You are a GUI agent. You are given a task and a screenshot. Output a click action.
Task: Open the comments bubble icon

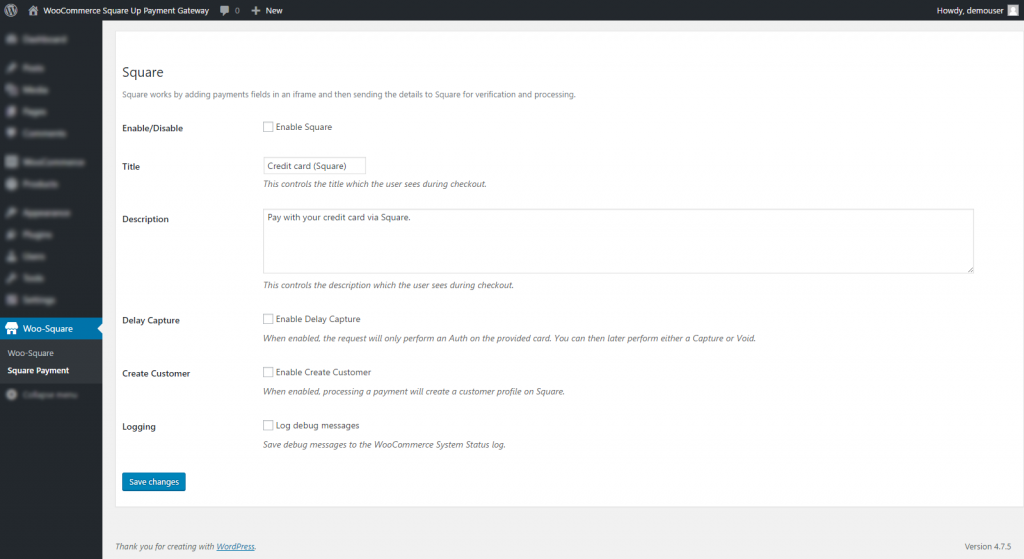pos(224,10)
